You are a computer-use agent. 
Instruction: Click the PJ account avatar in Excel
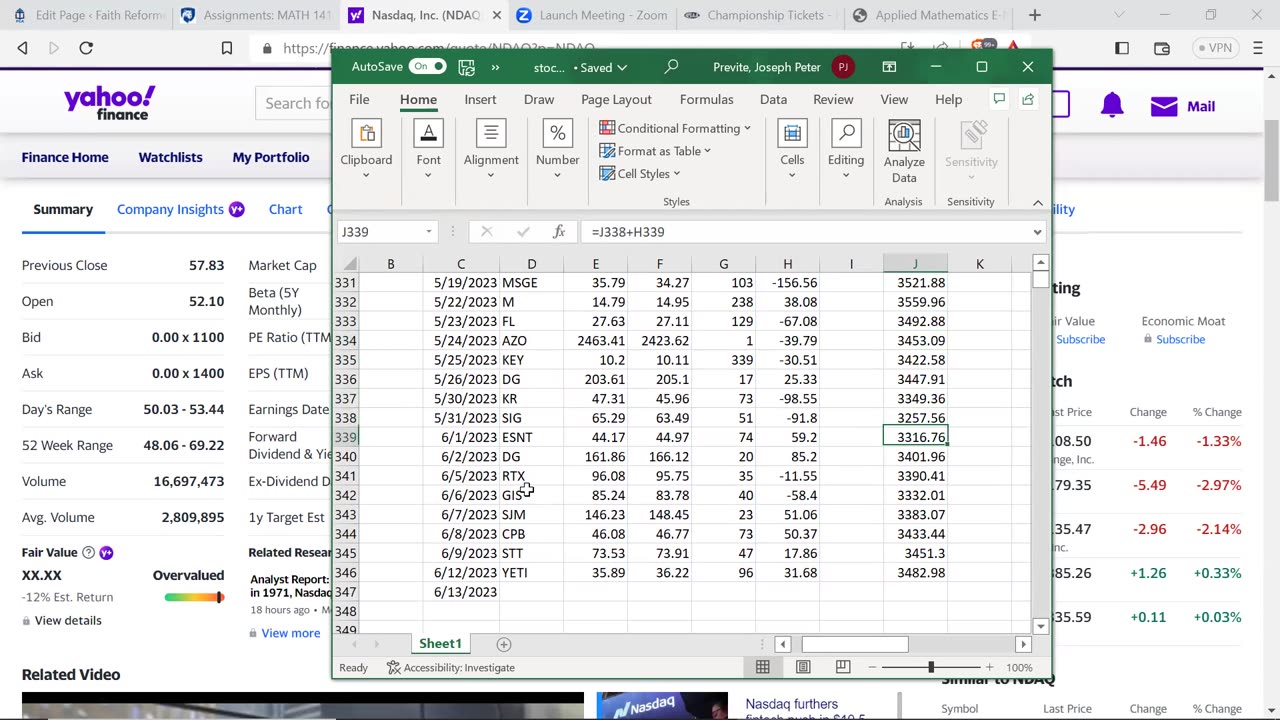(x=843, y=67)
